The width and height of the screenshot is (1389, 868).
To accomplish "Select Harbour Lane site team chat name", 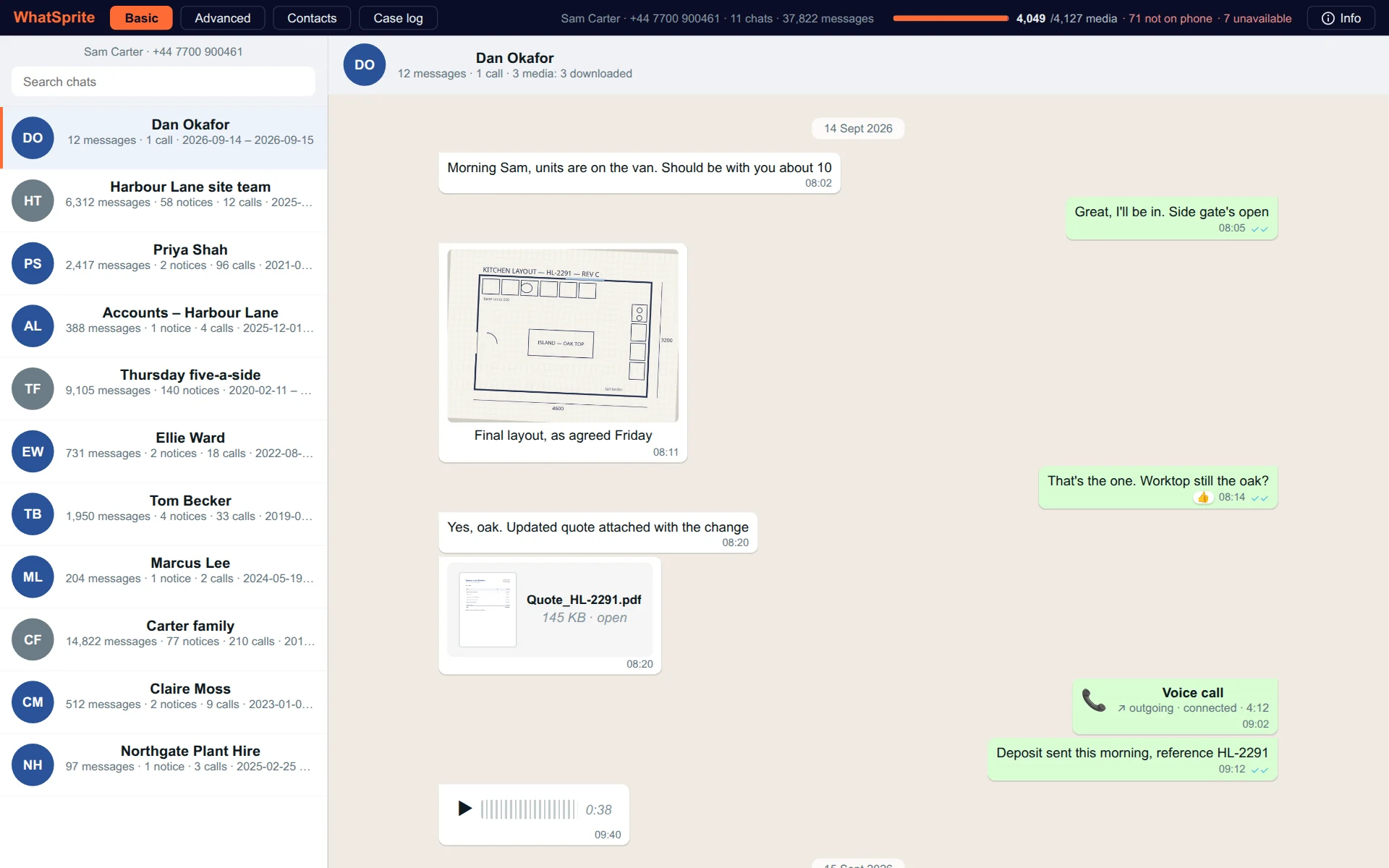I will point(190,187).
